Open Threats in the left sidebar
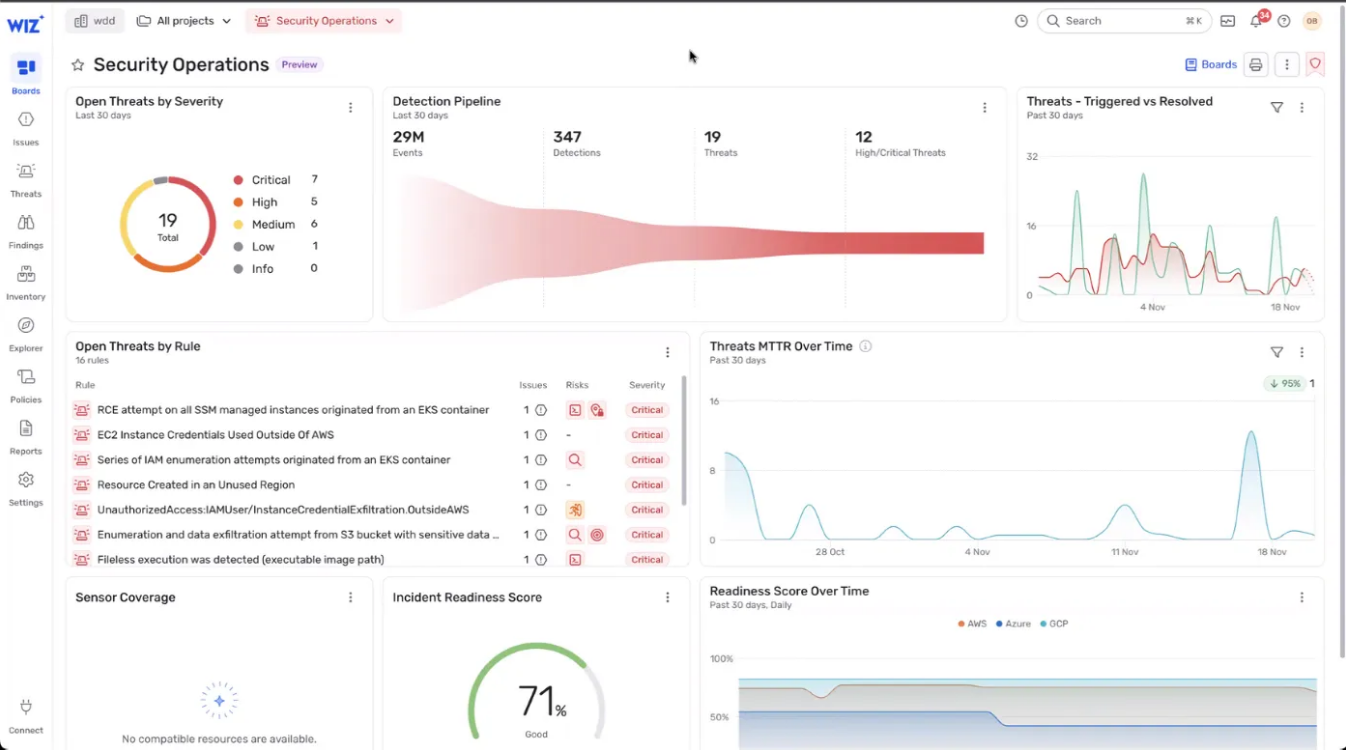 (26, 179)
